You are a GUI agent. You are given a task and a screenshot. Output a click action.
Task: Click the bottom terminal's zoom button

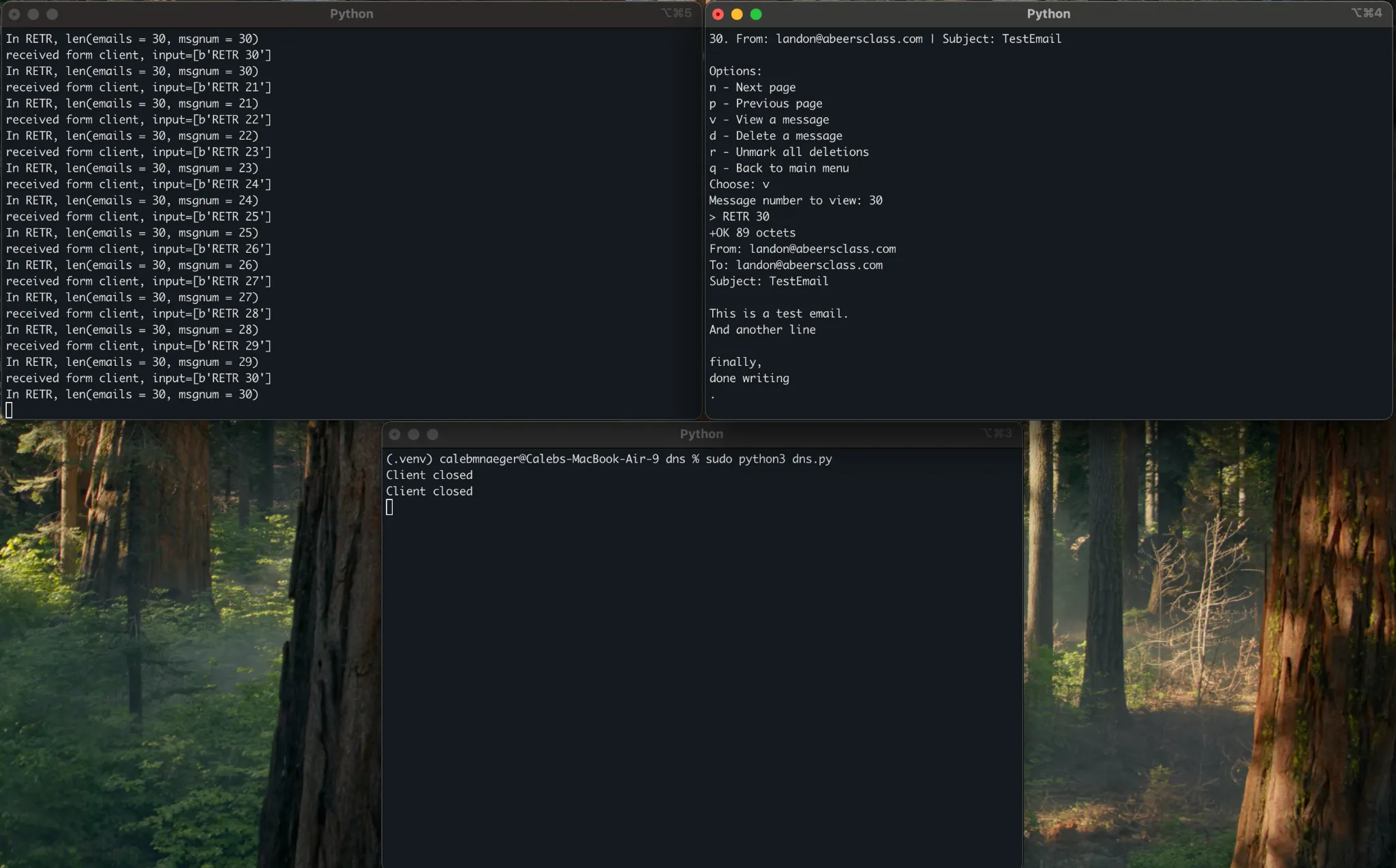point(433,434)
